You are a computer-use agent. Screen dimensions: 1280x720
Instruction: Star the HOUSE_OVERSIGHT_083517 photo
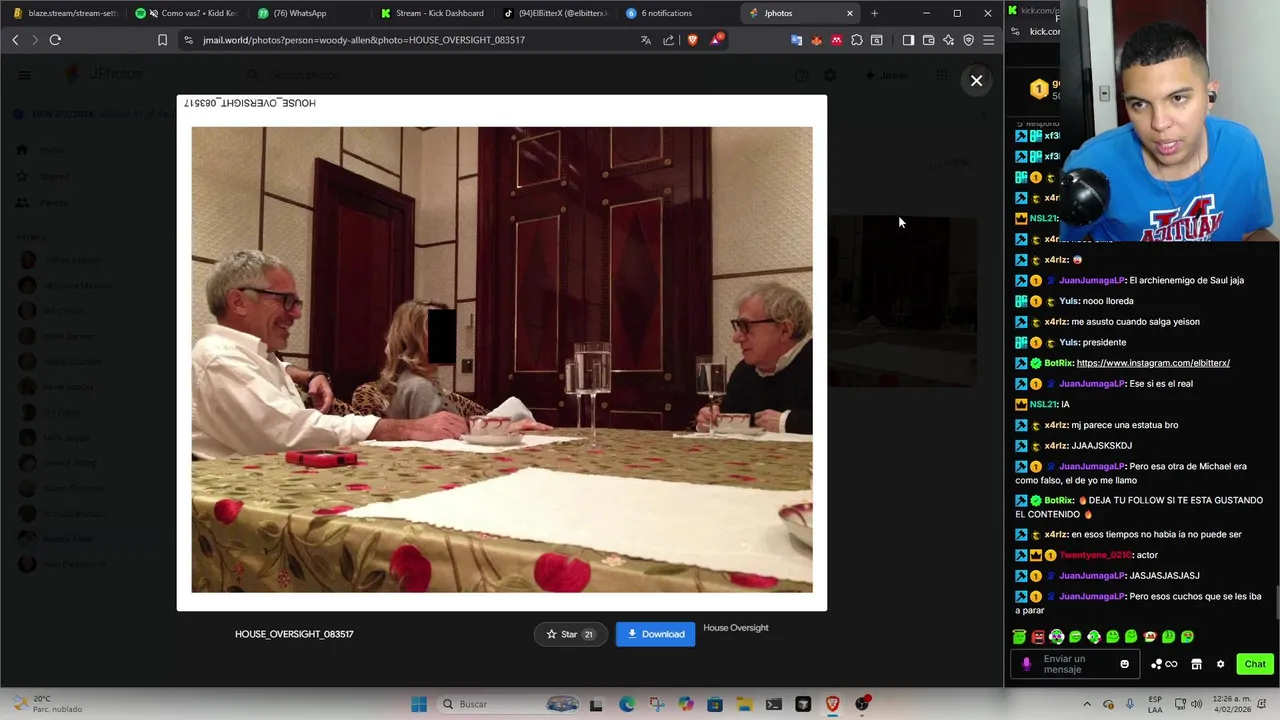570,634
